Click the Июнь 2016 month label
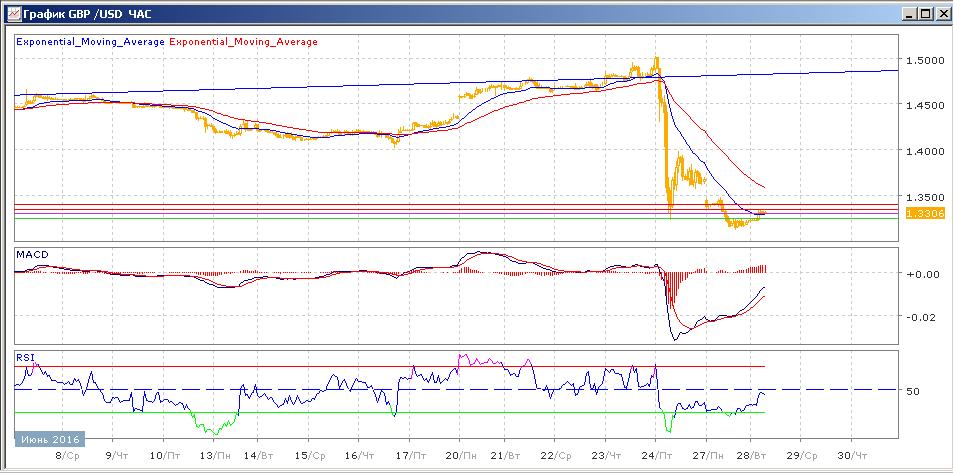This screenshot has width=953, height=473. point(50,438)
